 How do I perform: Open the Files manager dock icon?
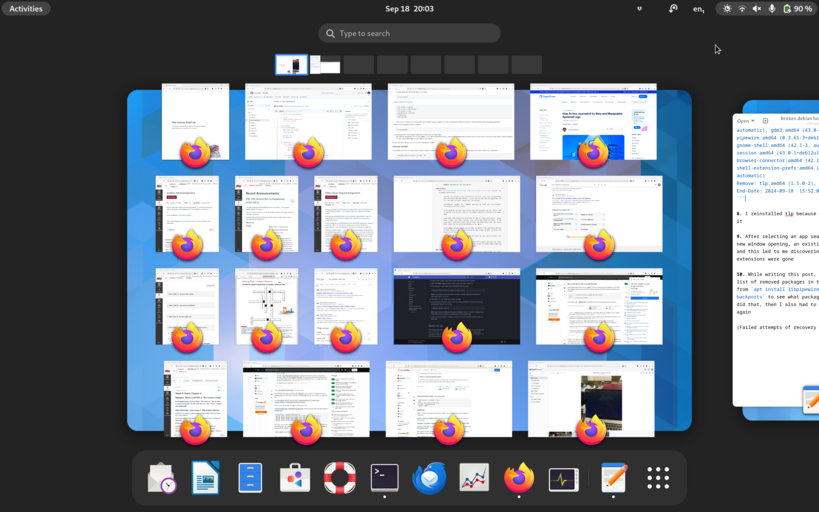(250, 478)
